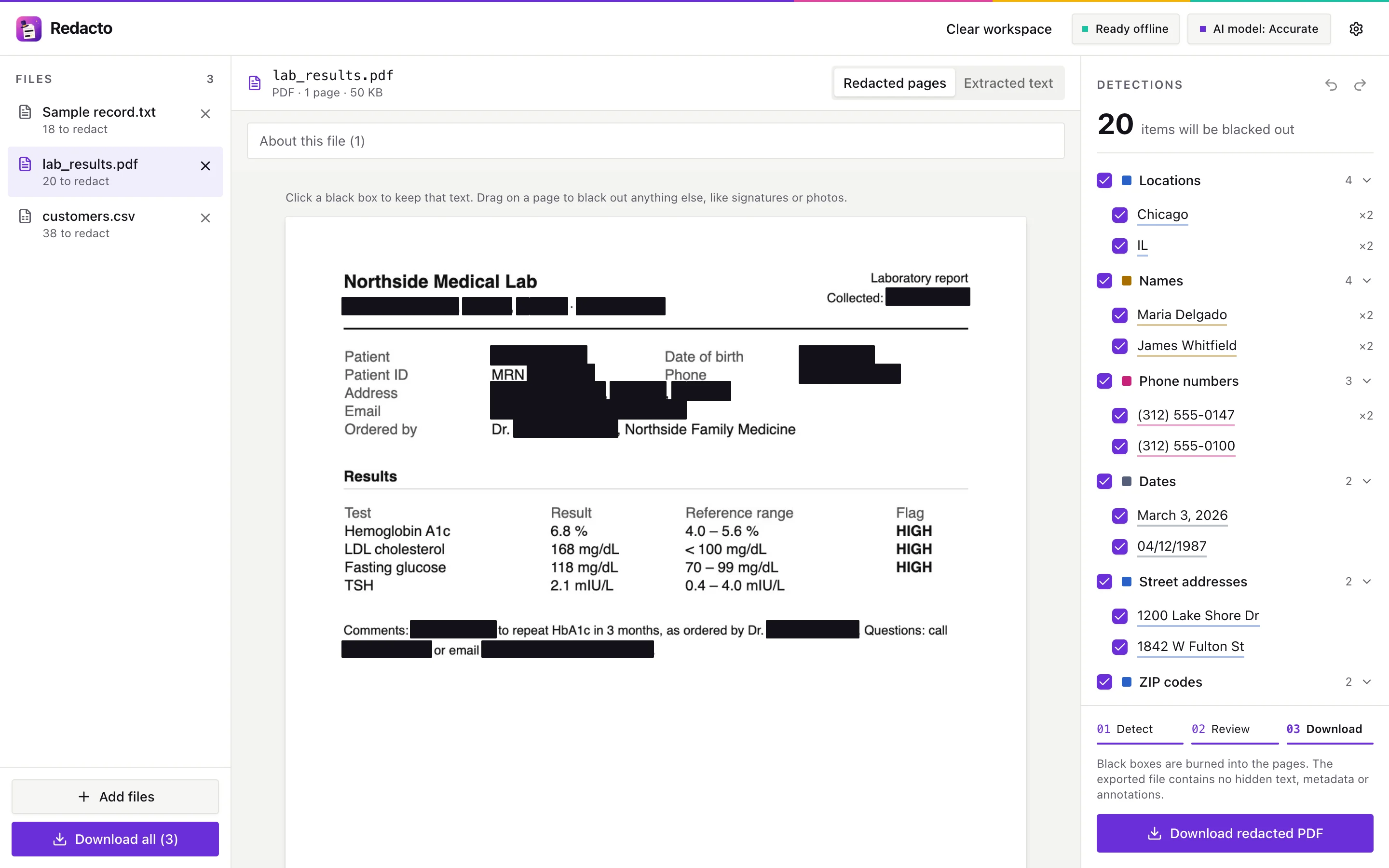Click Clear workspace

pyautogui.click(x=999, y=29)
